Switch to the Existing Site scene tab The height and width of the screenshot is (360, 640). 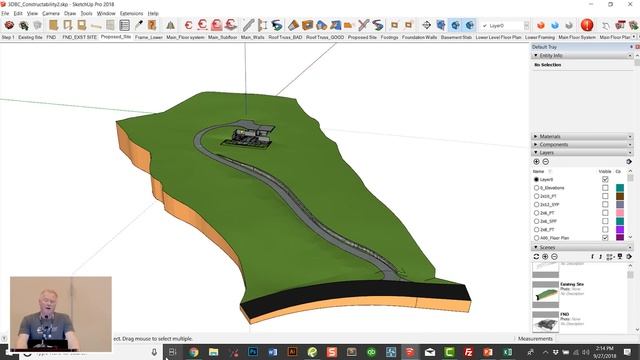point(30,37)
